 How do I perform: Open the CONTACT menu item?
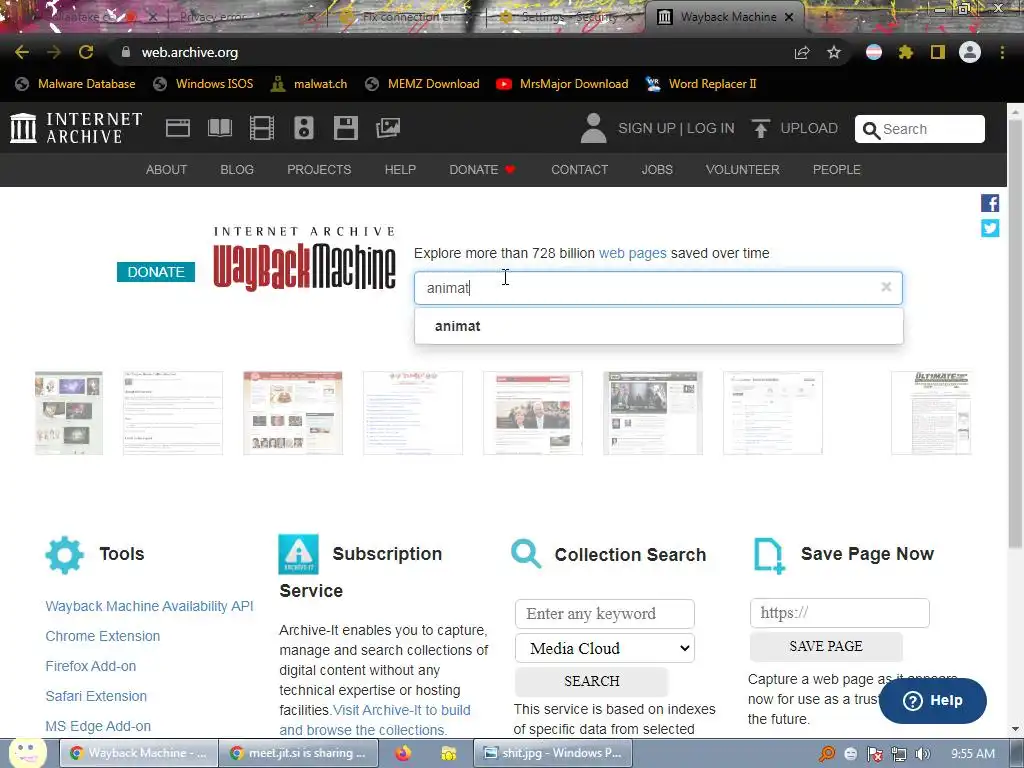pos(579,170)
